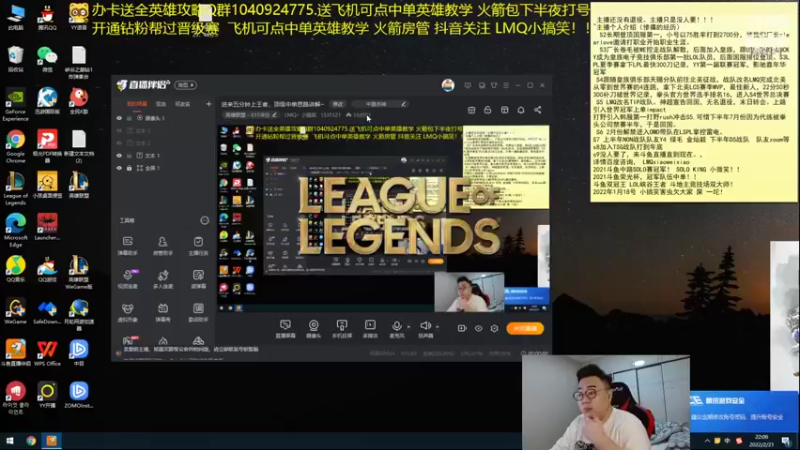Viewport: 800px width, 450px height.
Task: Click the 麦克风 microphone icon
Action: [x=396, y=326]
